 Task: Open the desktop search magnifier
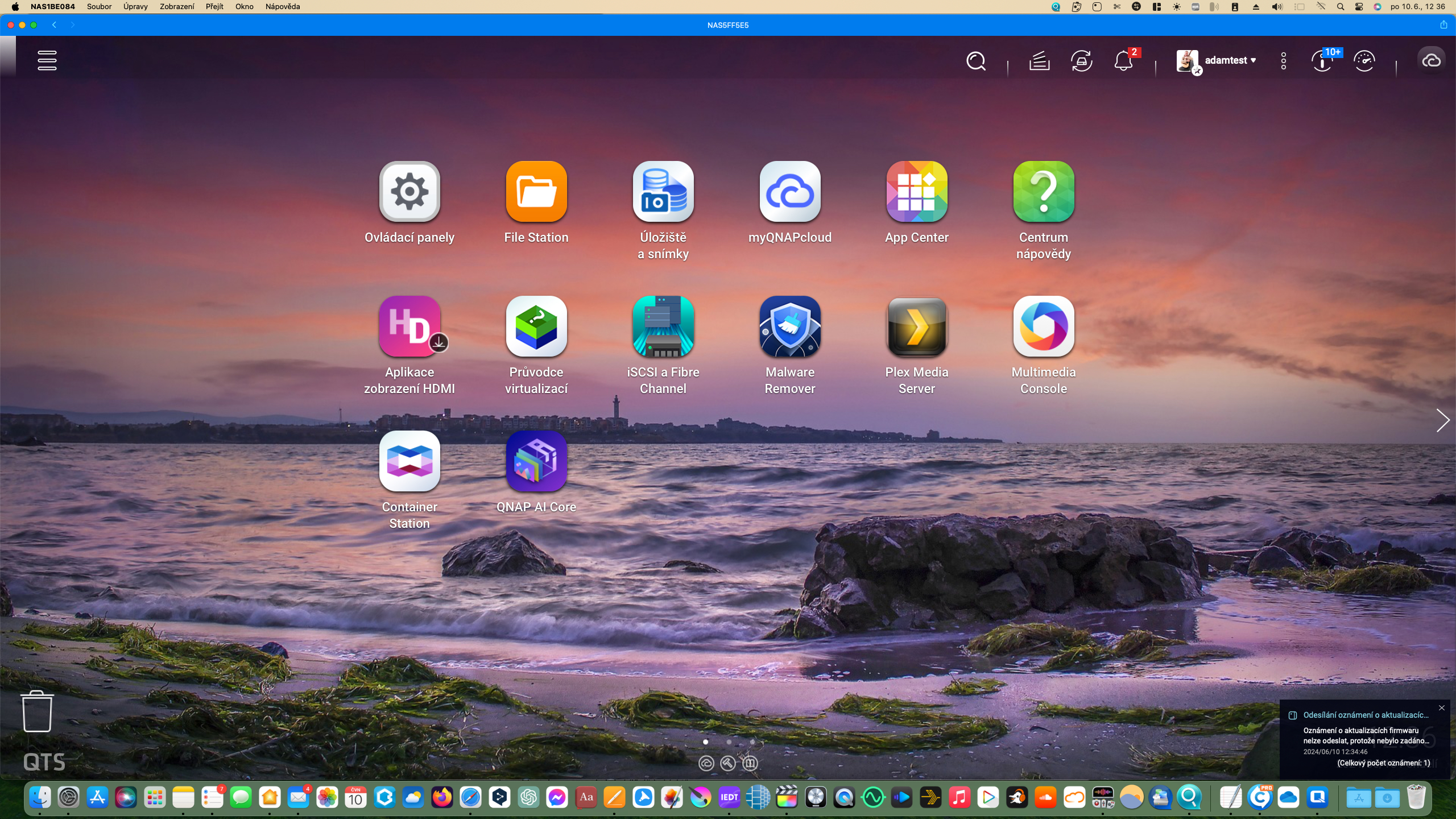(976, 61)
